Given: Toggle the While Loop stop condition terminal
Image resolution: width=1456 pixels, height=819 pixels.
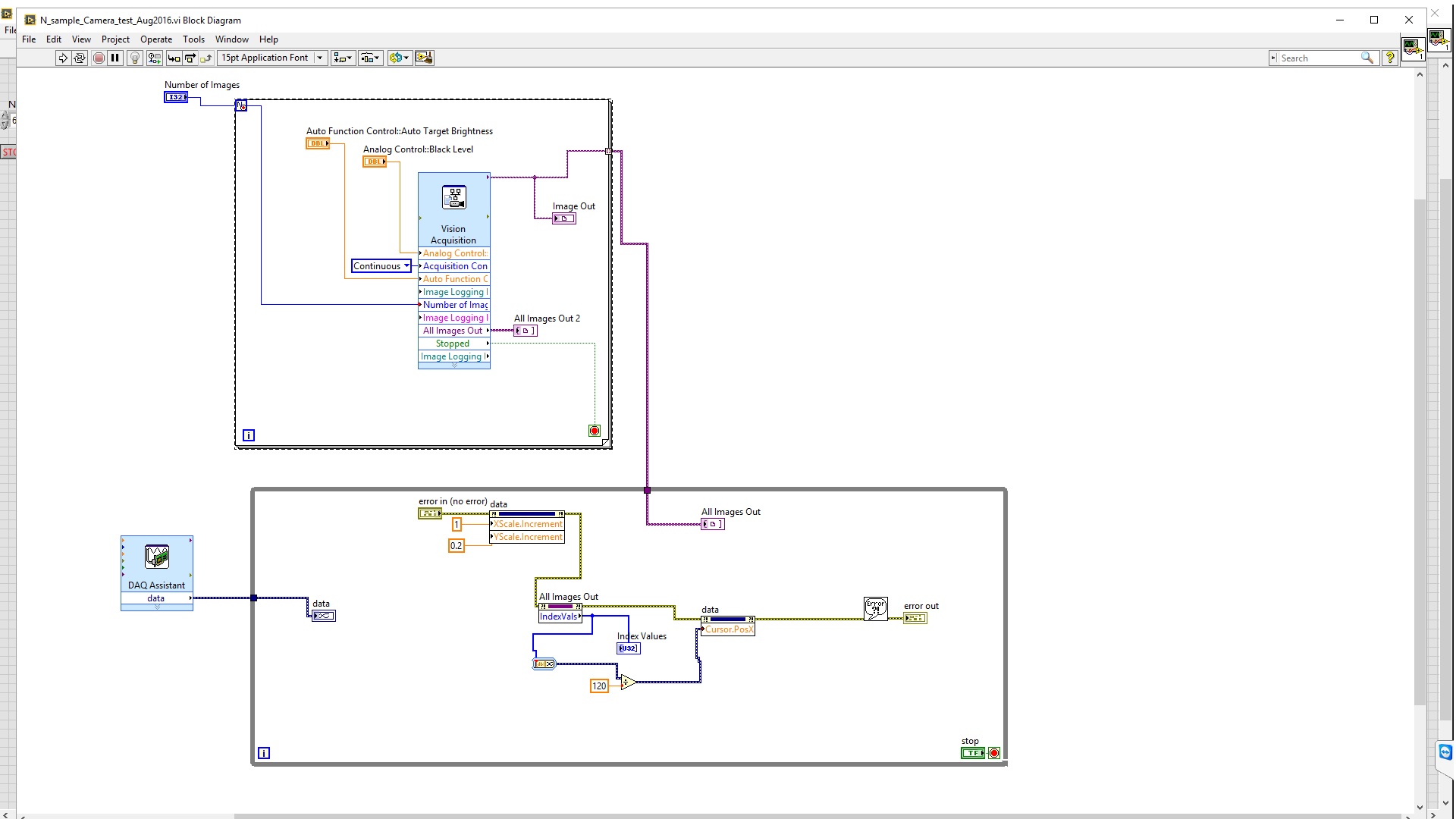Looking at the screenshot, I should 994,753.
